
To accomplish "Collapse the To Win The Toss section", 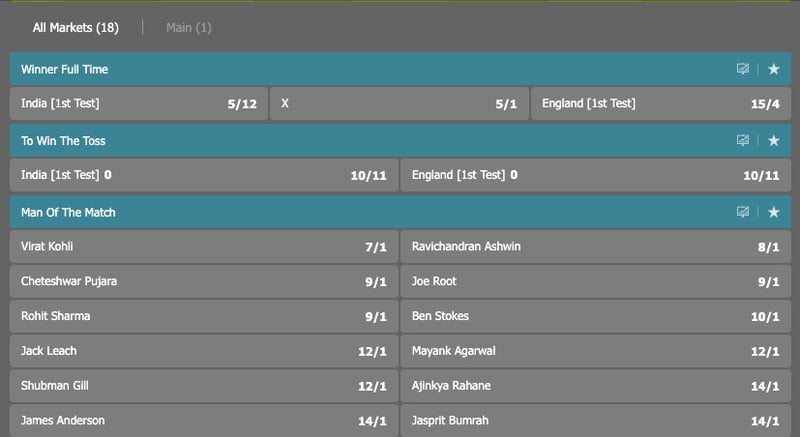I will [63, 141].
